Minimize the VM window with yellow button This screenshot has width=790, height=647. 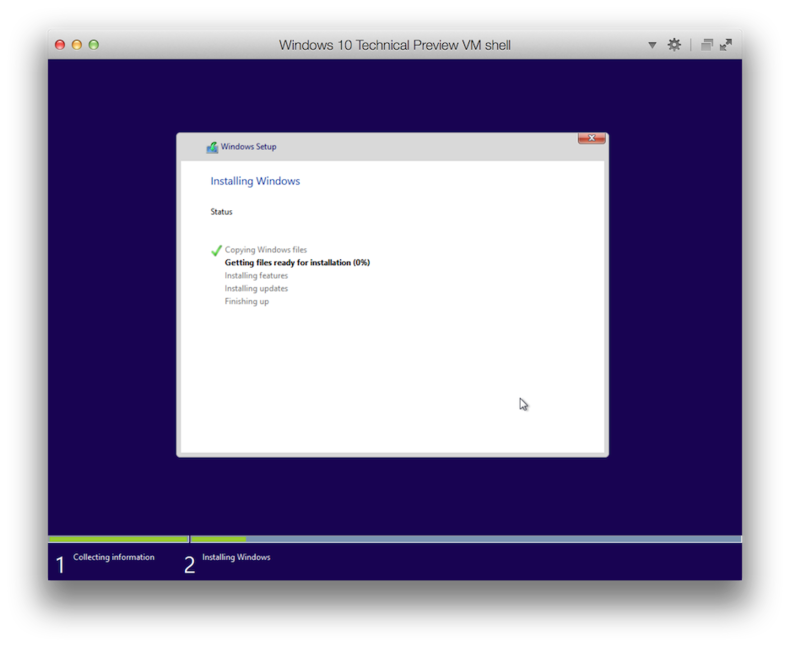77,45
